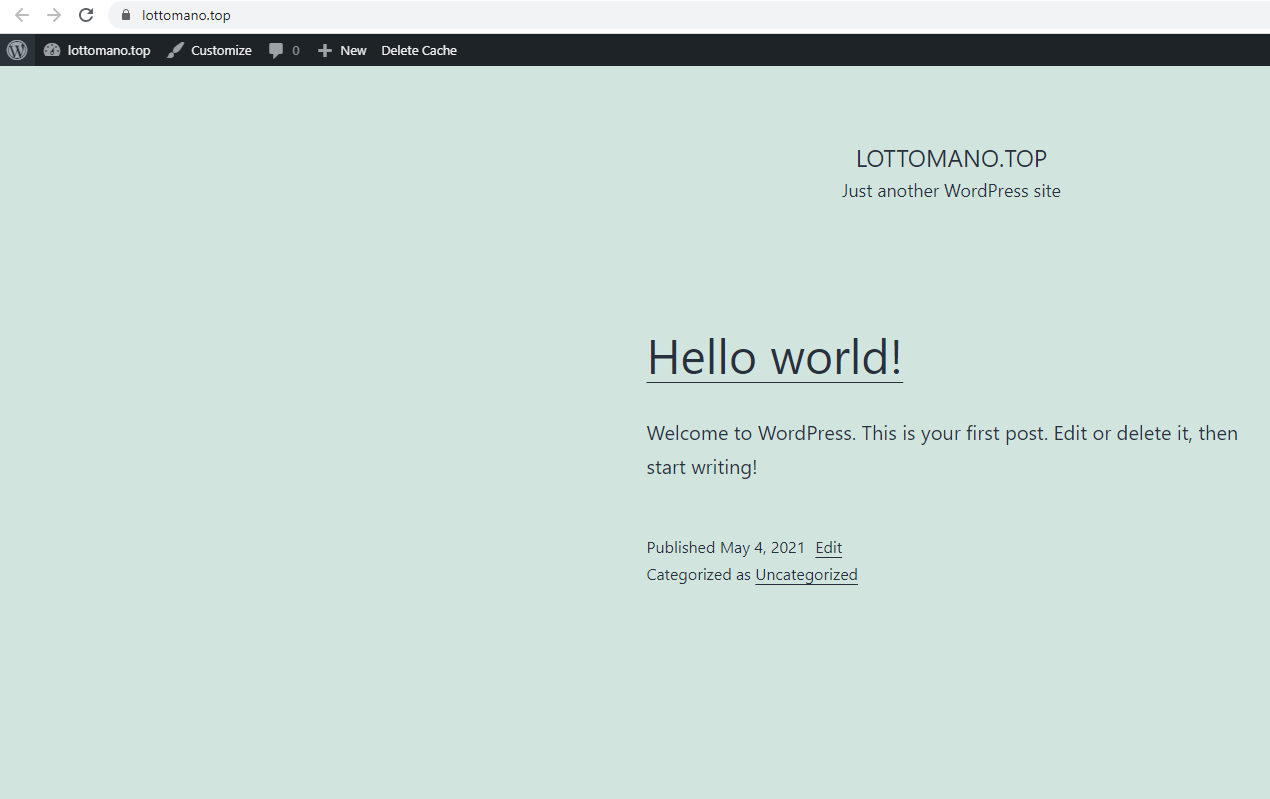1270x799 pixels.
Task: Go to the LOTTOMANO.TOP site title
Action: pos(951,158)
